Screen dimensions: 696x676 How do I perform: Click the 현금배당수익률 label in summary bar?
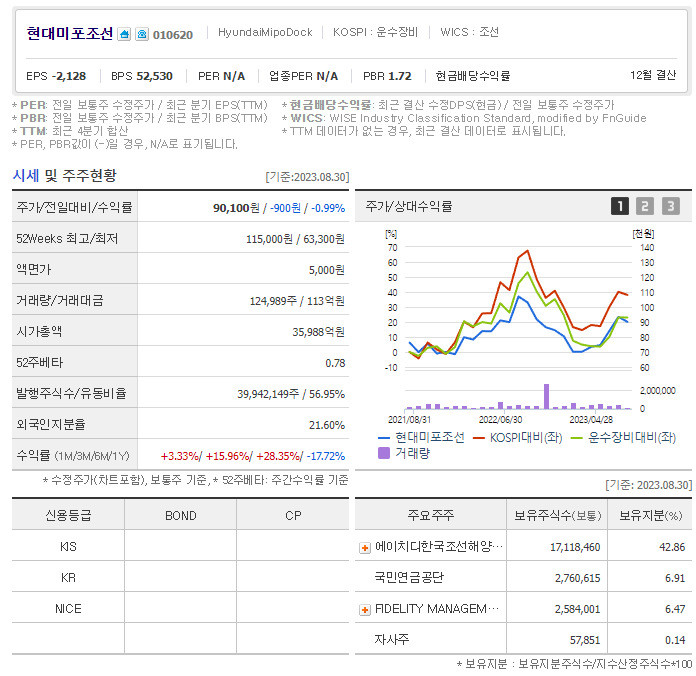tap(472, 76)
